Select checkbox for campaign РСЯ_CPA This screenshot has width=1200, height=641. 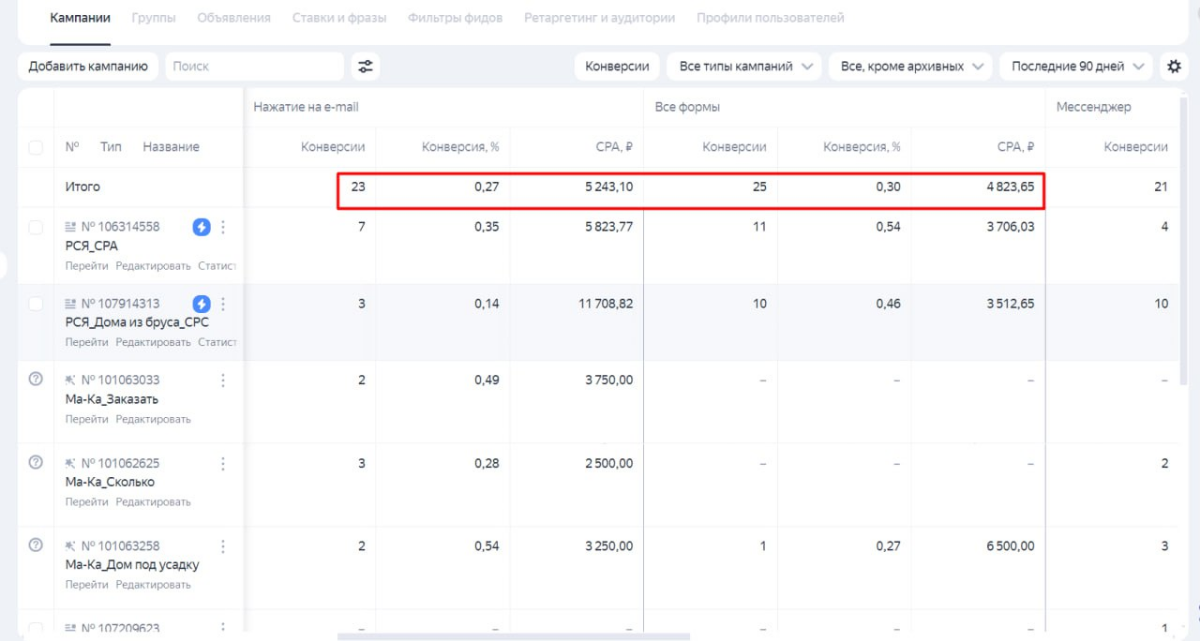(x=36, y=227)
